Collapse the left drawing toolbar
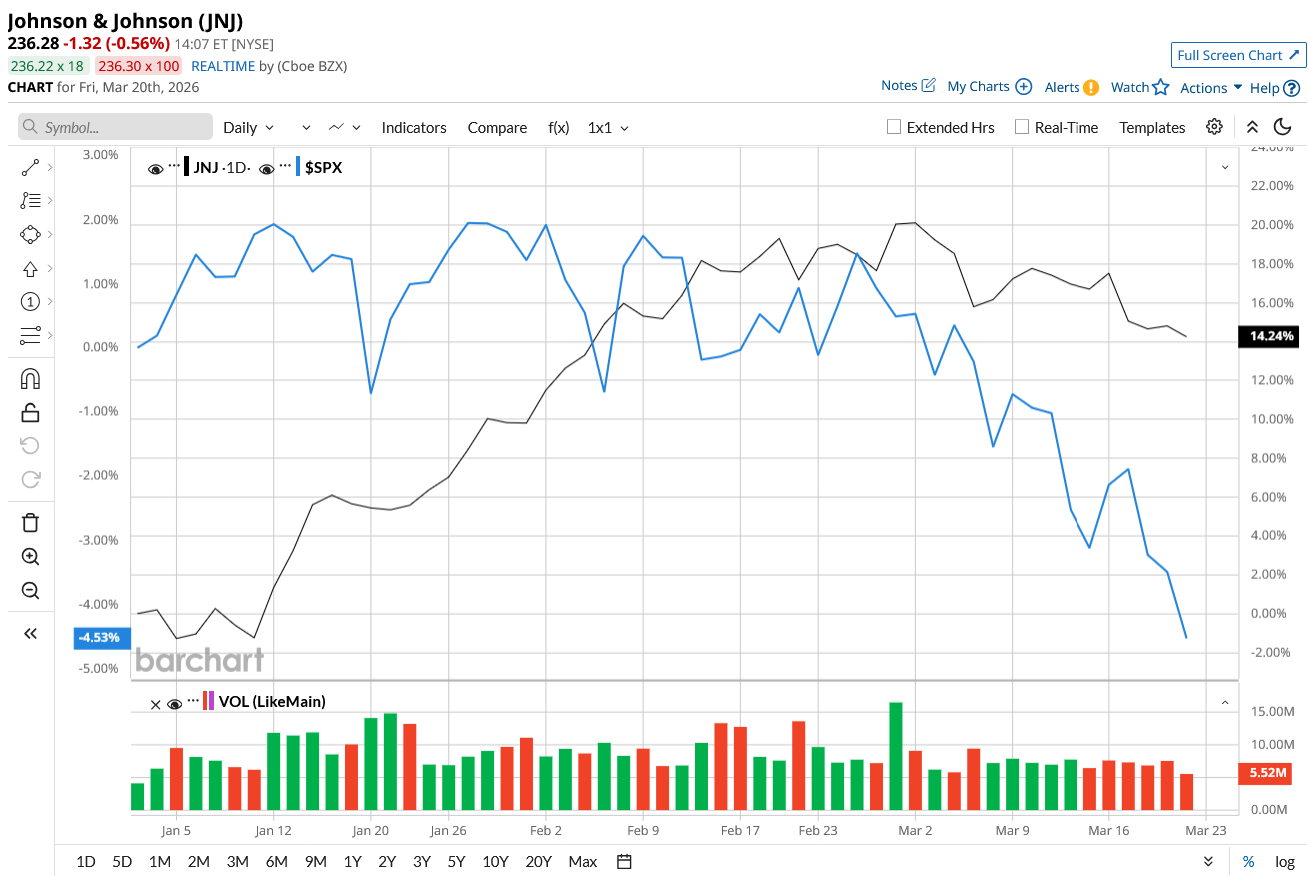The height and width of the screenshot is (876, 1308). (x=30, y=633)
